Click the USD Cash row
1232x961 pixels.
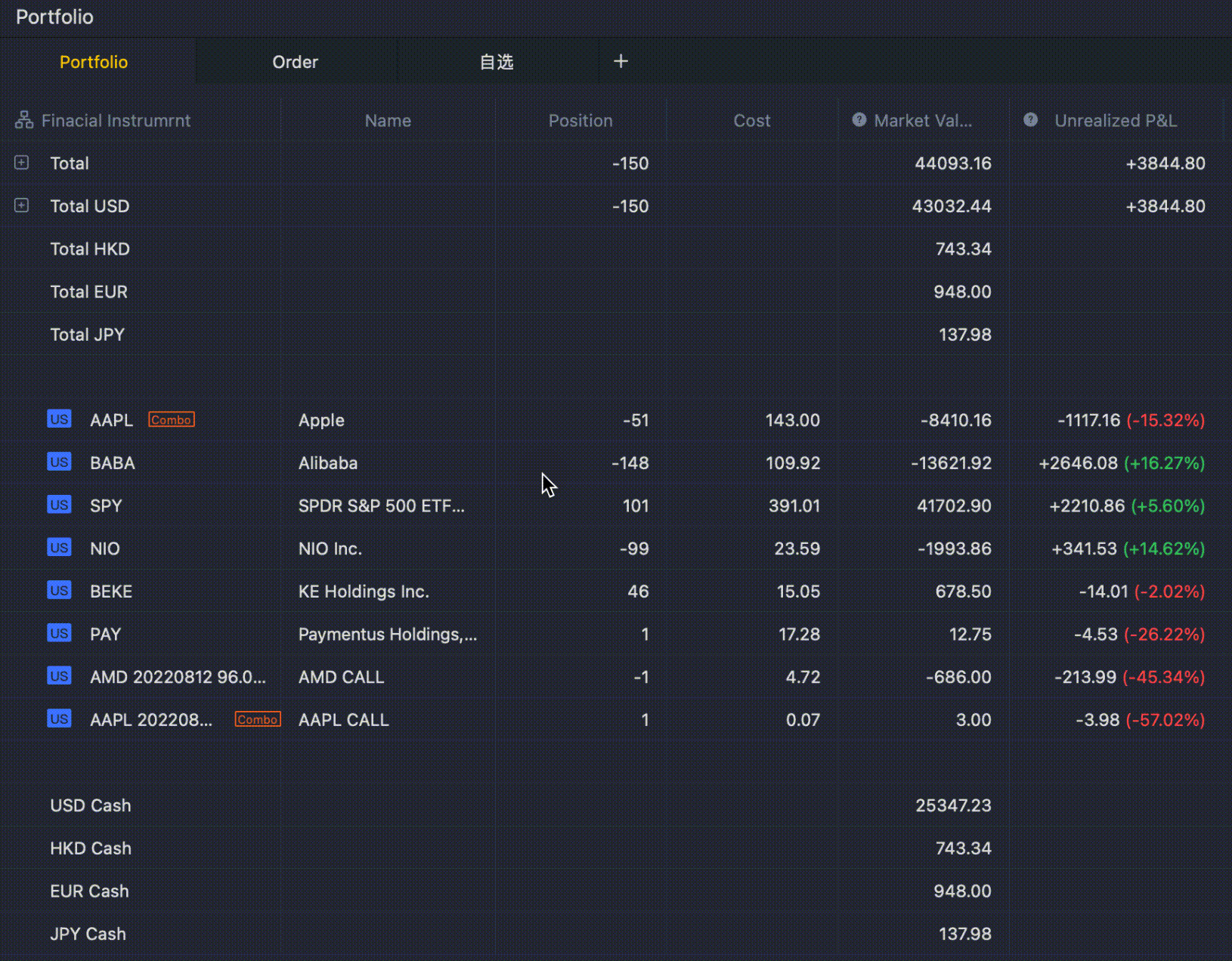(91, 805)
